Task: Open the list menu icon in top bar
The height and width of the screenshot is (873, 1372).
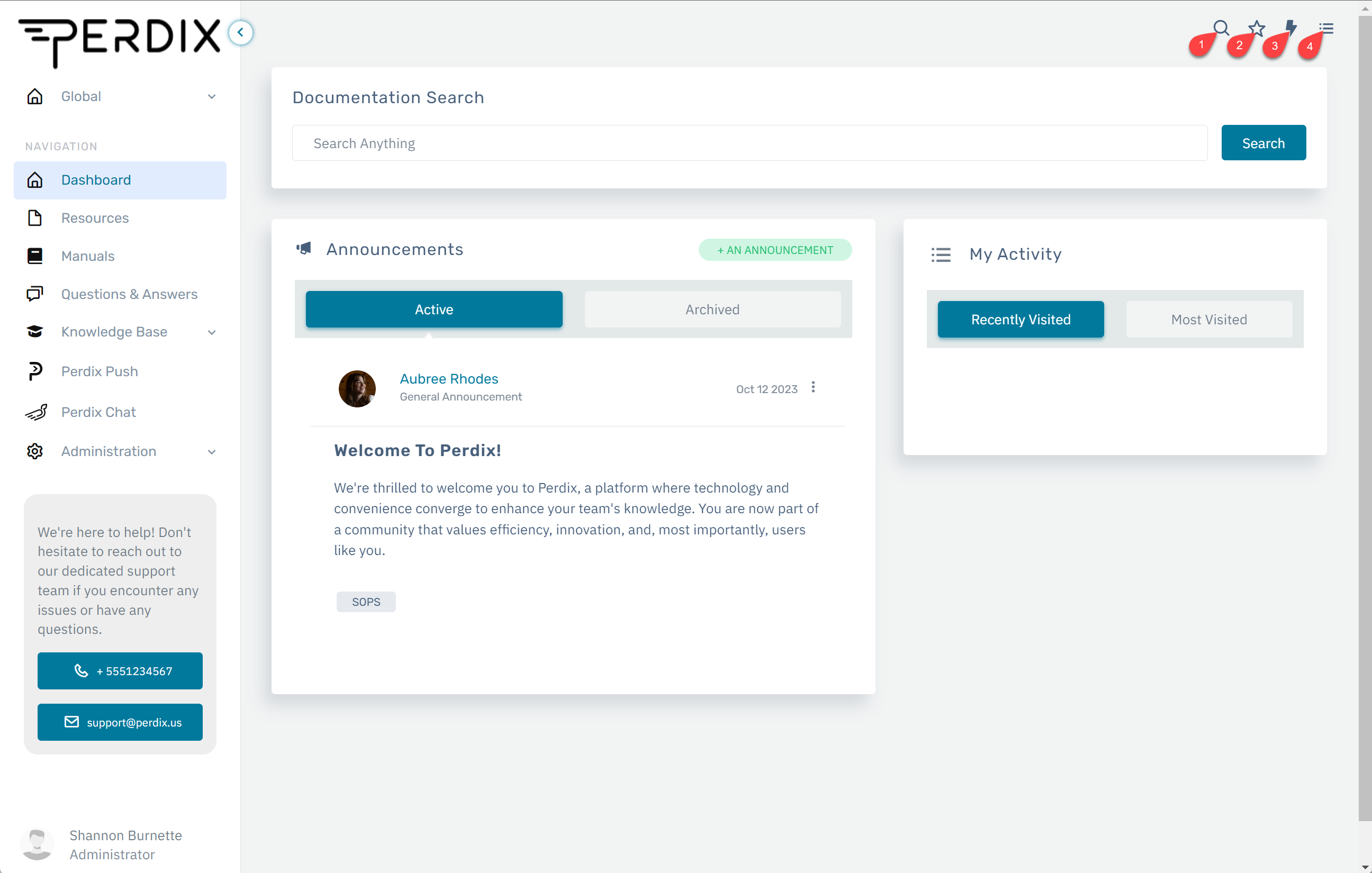Action: coord(1326,29)
